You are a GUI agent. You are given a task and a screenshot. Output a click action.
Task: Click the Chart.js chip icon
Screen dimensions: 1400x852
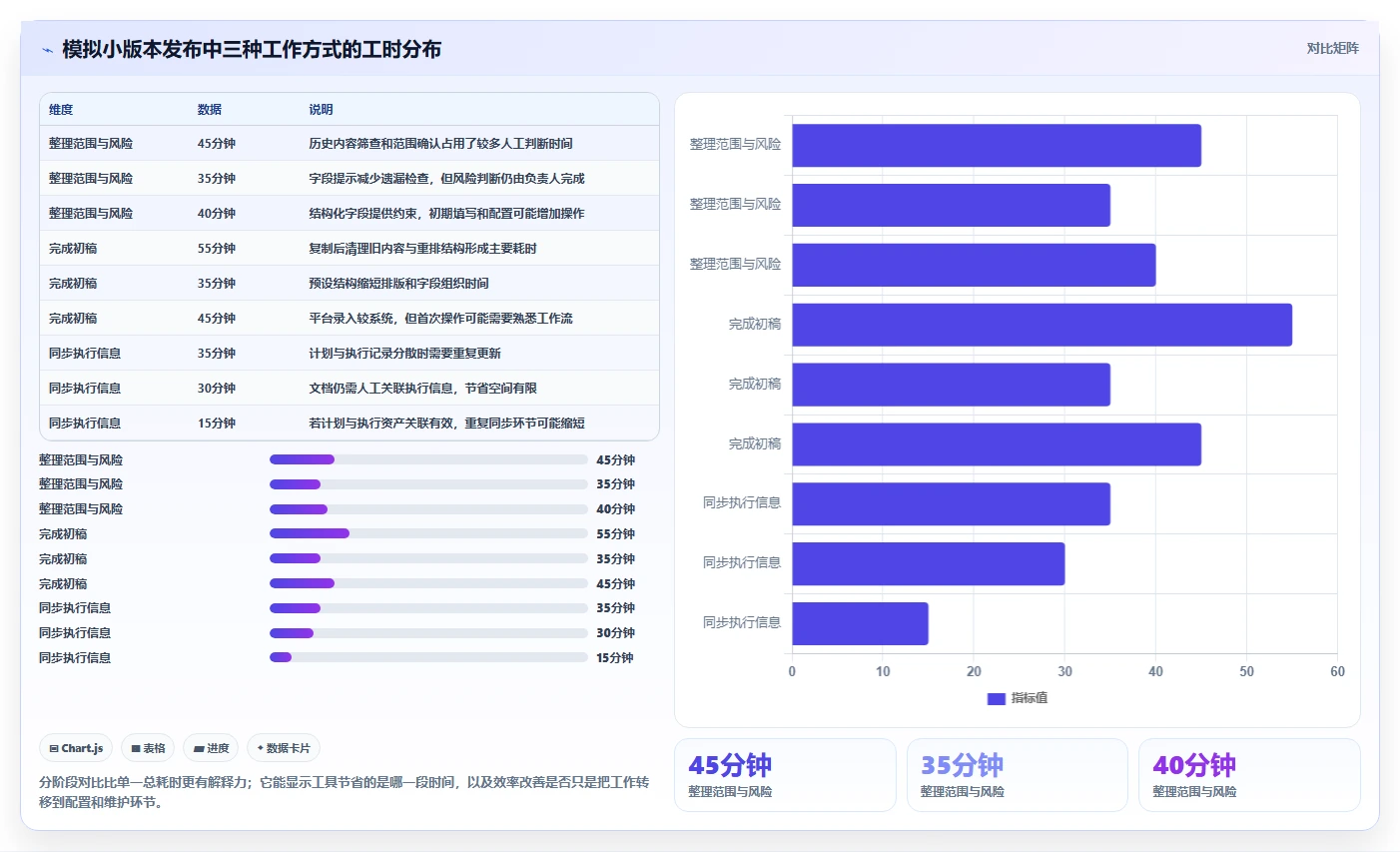(54, 748)
